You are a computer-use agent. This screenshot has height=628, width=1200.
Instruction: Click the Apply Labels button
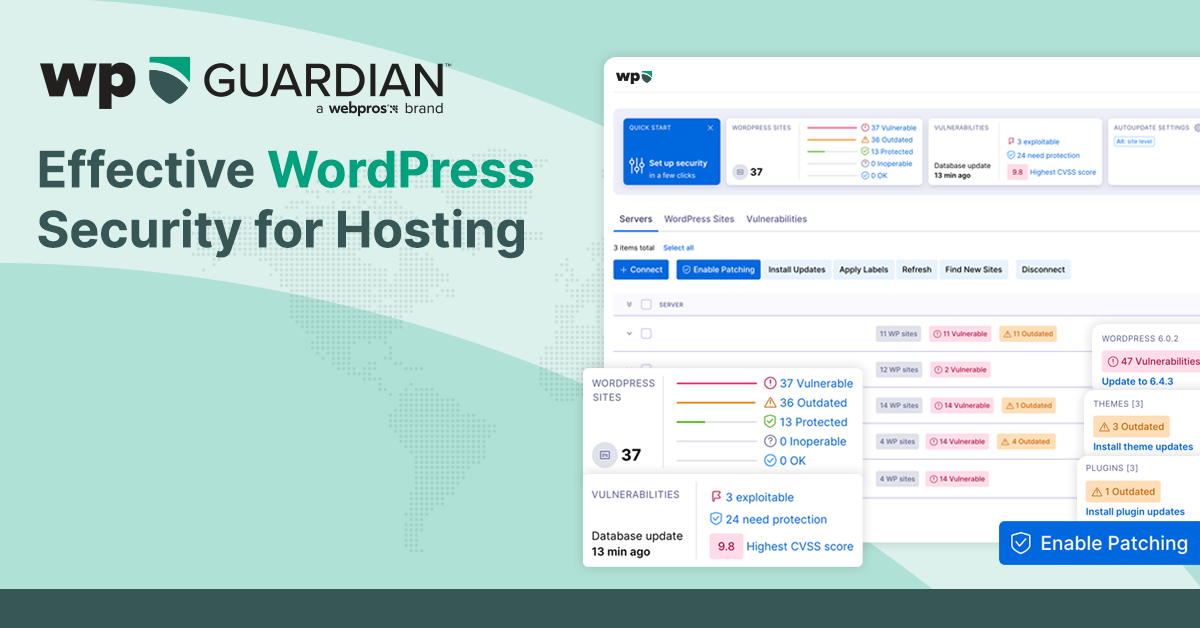[864, 270]
